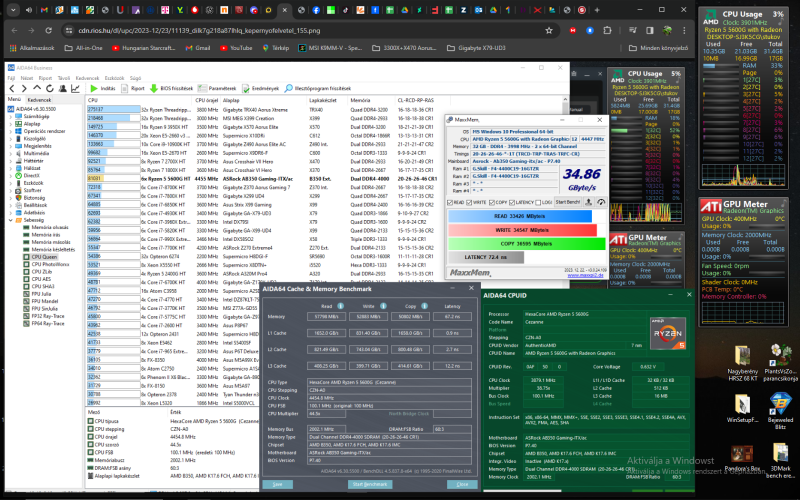
Task: Click the AIDA64 user profile icon
Action: click(x=62, y=88)
